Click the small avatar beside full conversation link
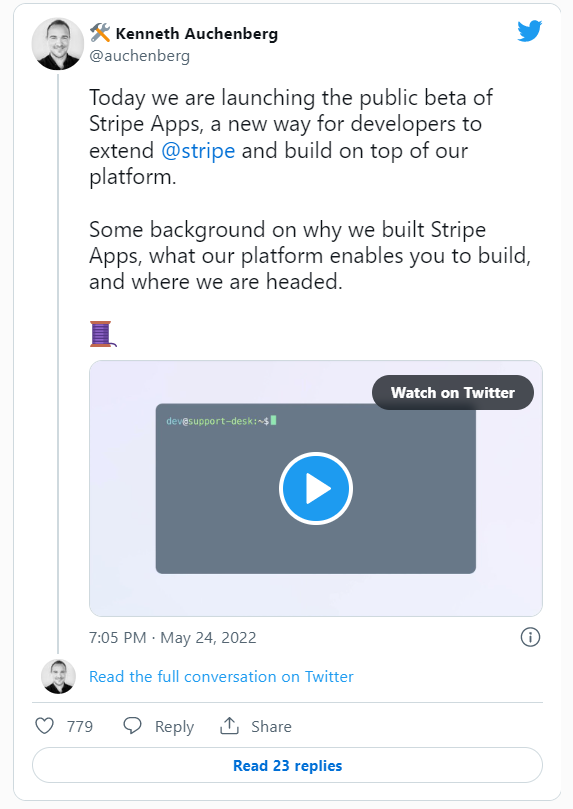Viewport: 573px width, 809px height. tap(58, 676)
